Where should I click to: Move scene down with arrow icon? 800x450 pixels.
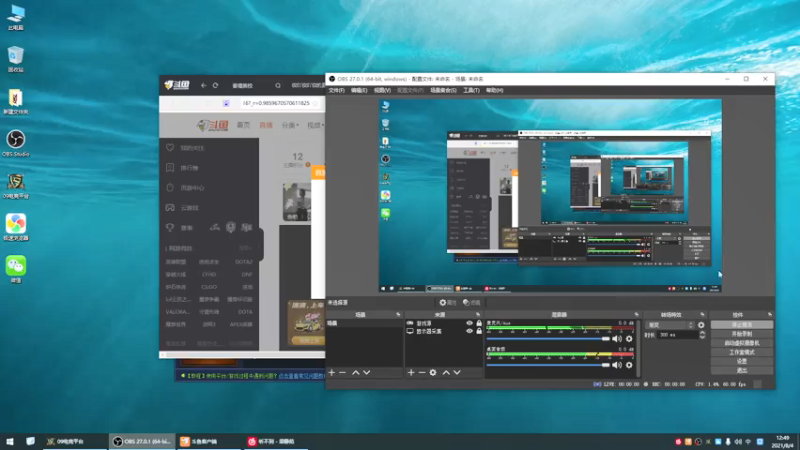pos(366,372)
